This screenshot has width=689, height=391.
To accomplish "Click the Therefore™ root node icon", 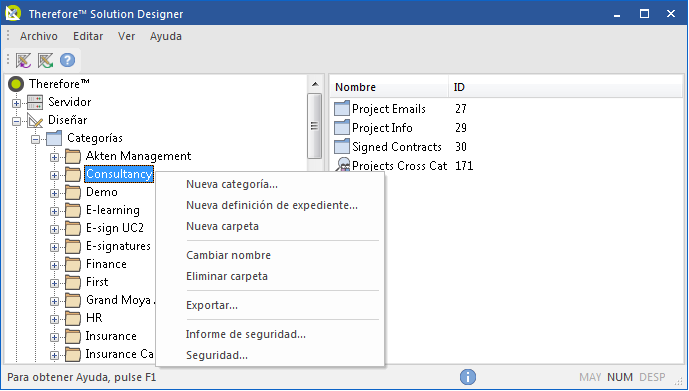I will coord(16,83).
